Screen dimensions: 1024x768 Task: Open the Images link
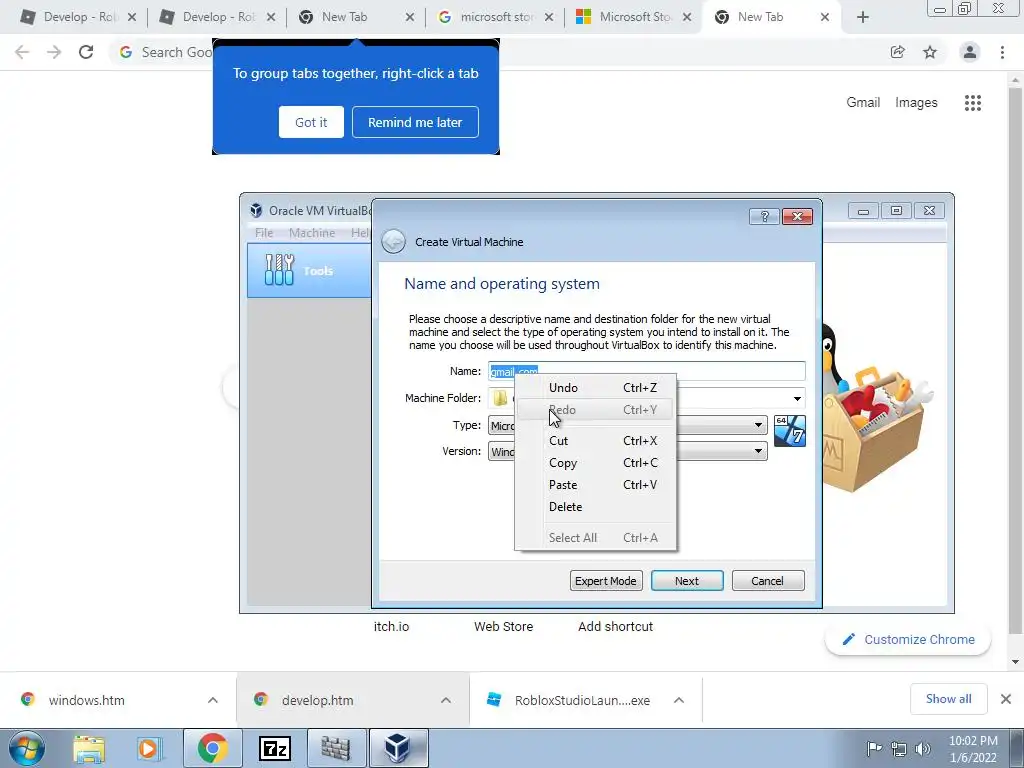[916, 103]
